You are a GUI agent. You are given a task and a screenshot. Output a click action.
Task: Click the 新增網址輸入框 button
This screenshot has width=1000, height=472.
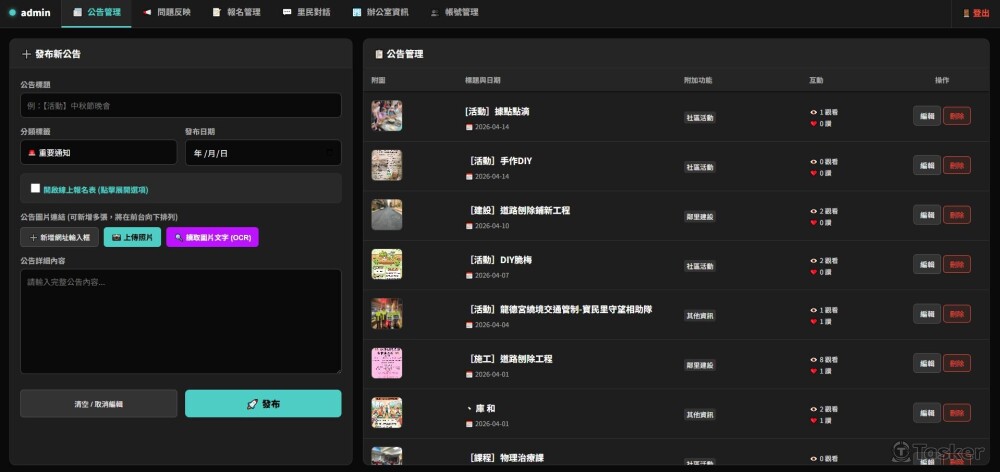pyautogui.click(x=59, y=237)
